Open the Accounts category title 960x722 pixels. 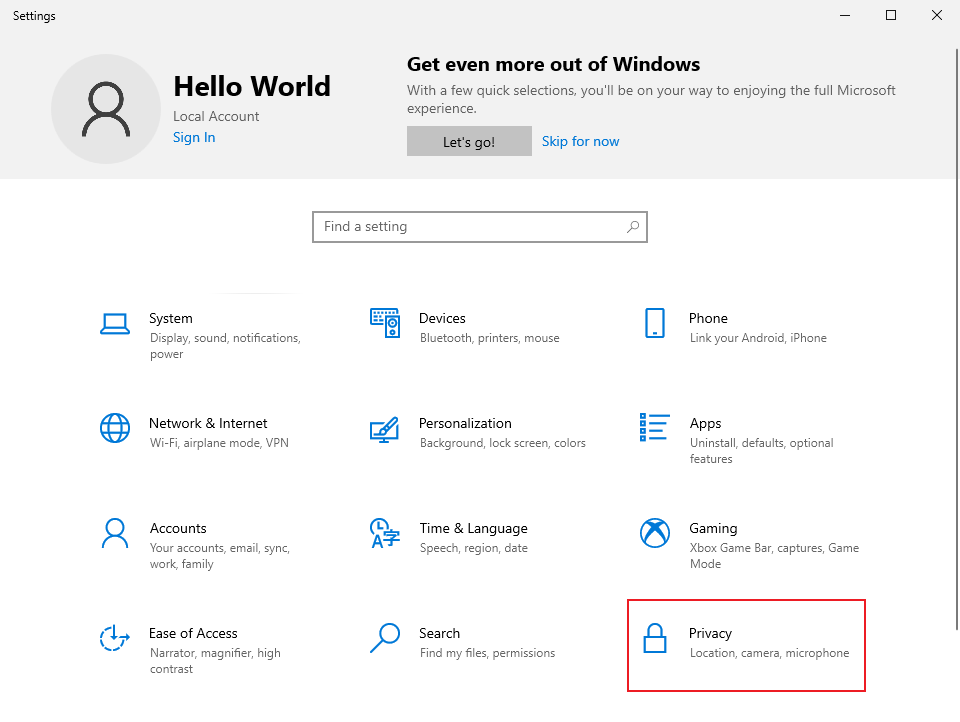[x=178, y=528]
